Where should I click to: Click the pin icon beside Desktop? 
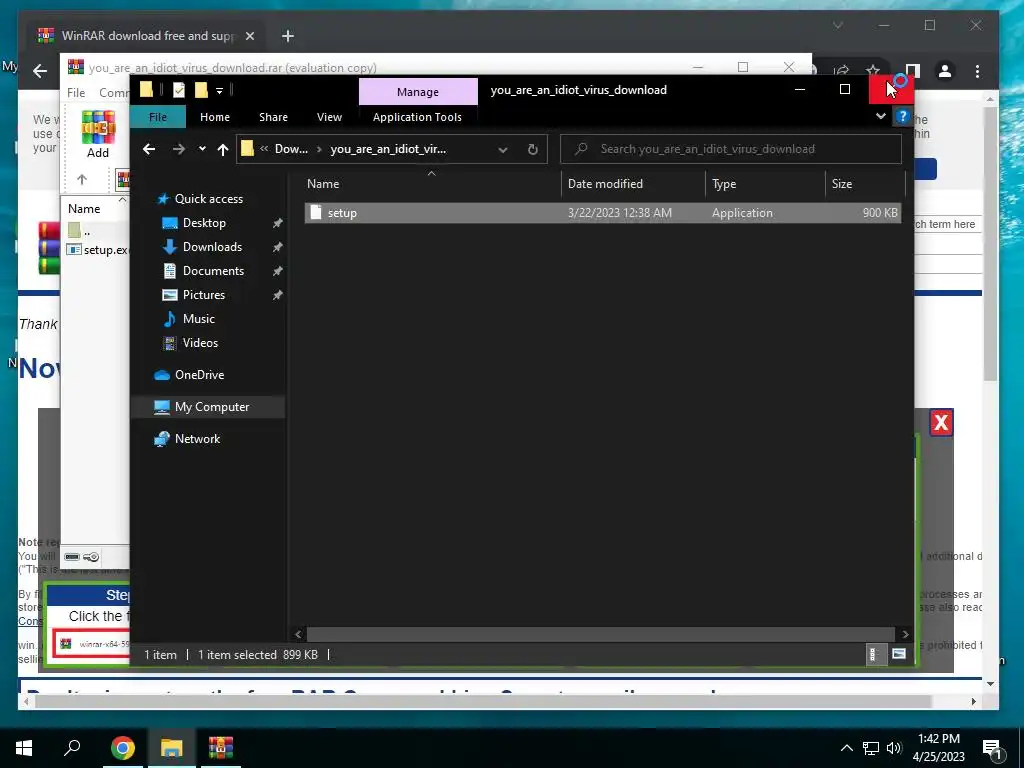pyautogui.click(x=278, y=223)
